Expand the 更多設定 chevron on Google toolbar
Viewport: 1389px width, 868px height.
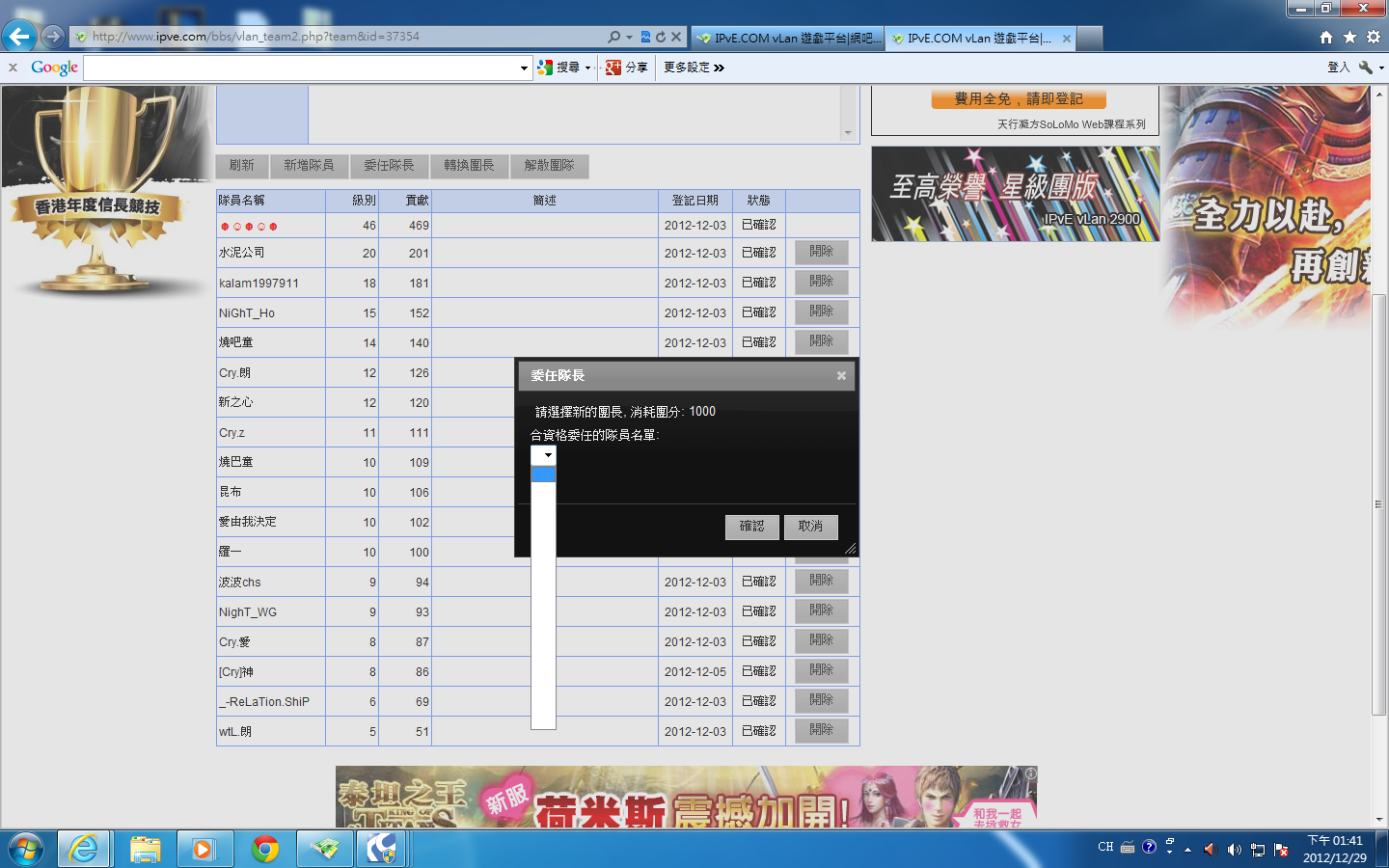click(x=719, y=68)
